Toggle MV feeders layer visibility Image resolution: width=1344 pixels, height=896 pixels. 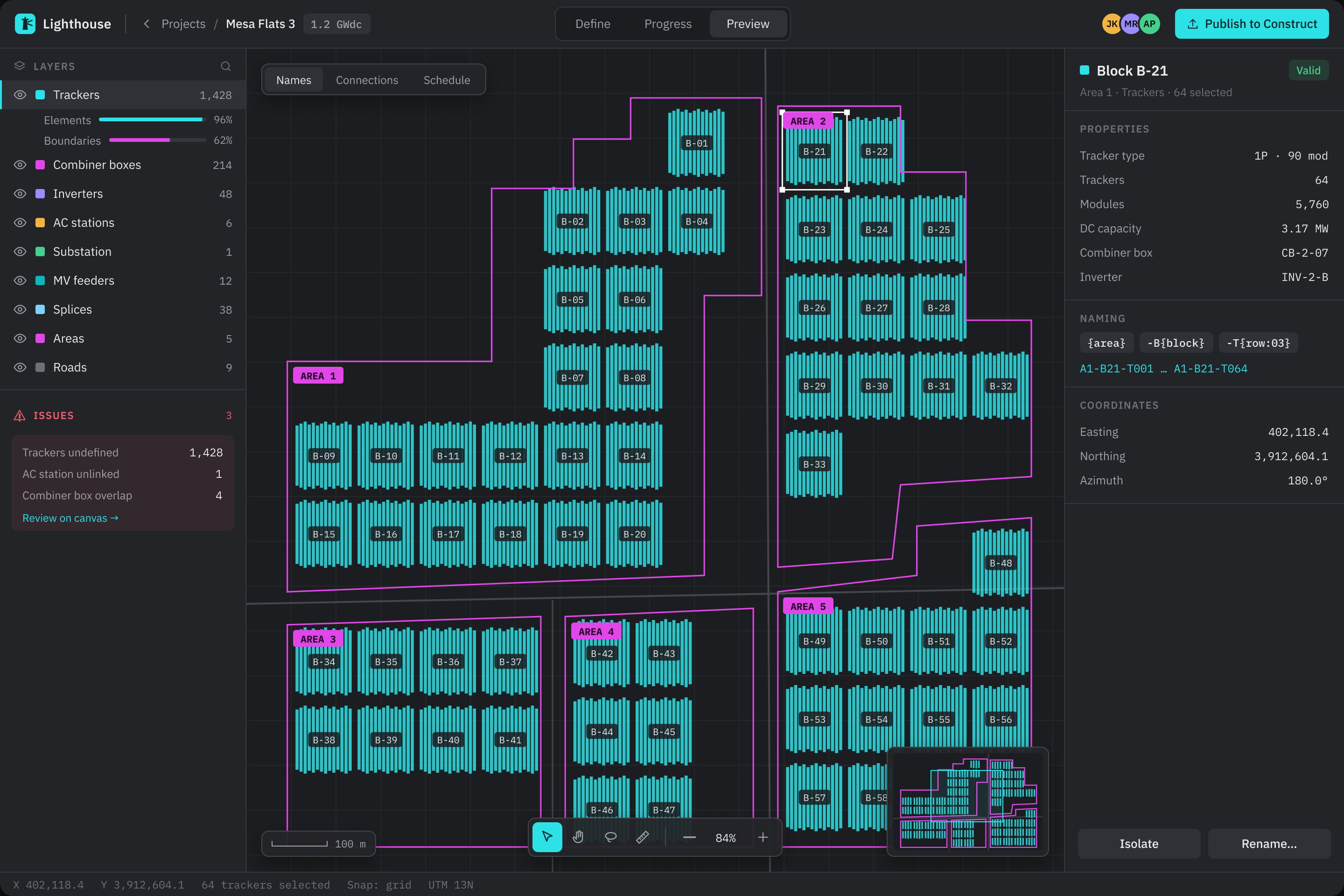tap(20, 280)
